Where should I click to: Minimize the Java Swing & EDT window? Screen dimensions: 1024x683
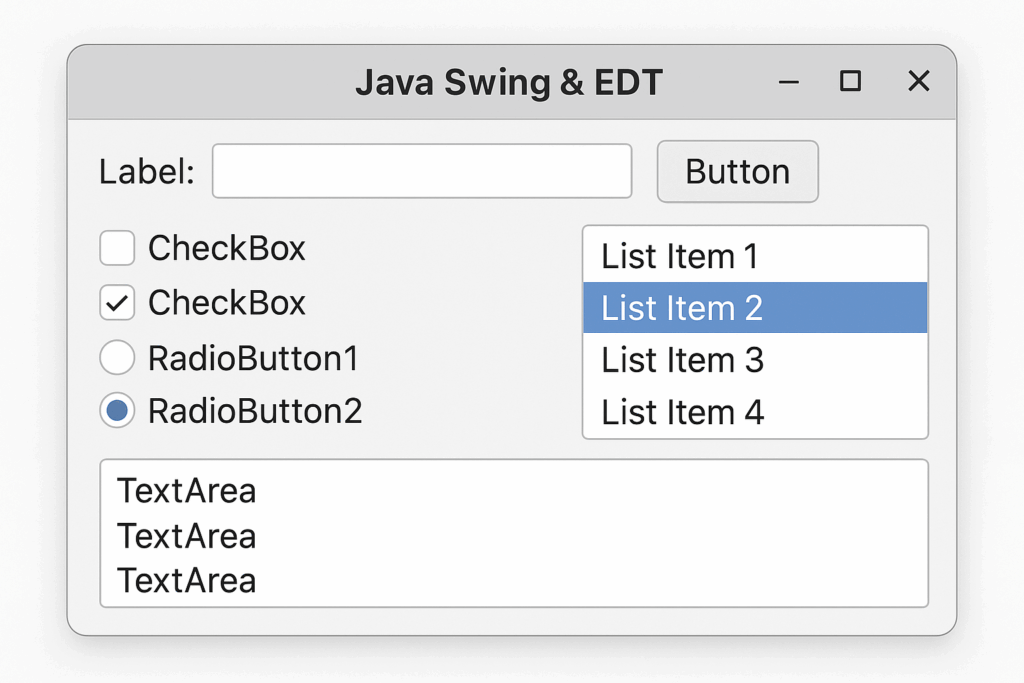coord(789,82)
